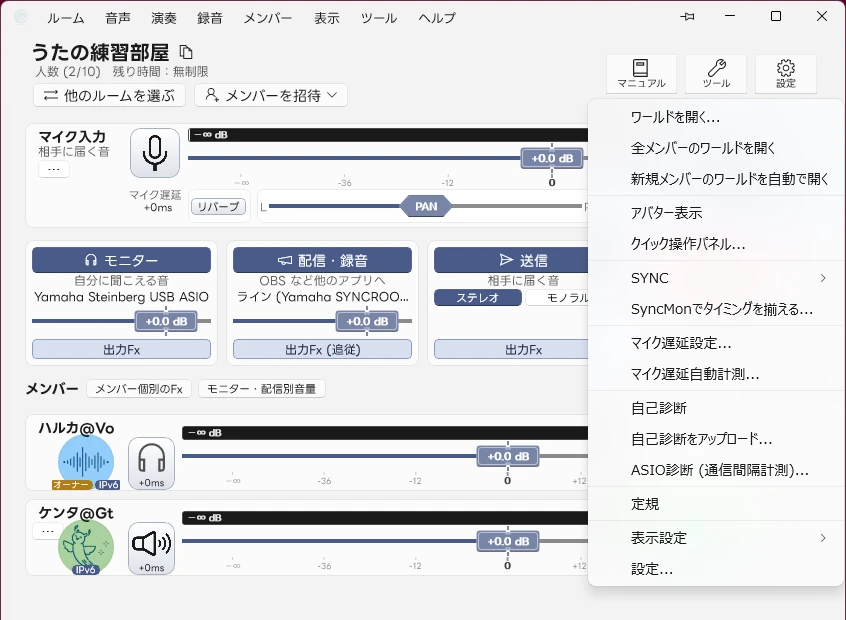Viewport: 846px width, 620px height.
Task: Click the PAN slider handle
Action: click(426, 206)
